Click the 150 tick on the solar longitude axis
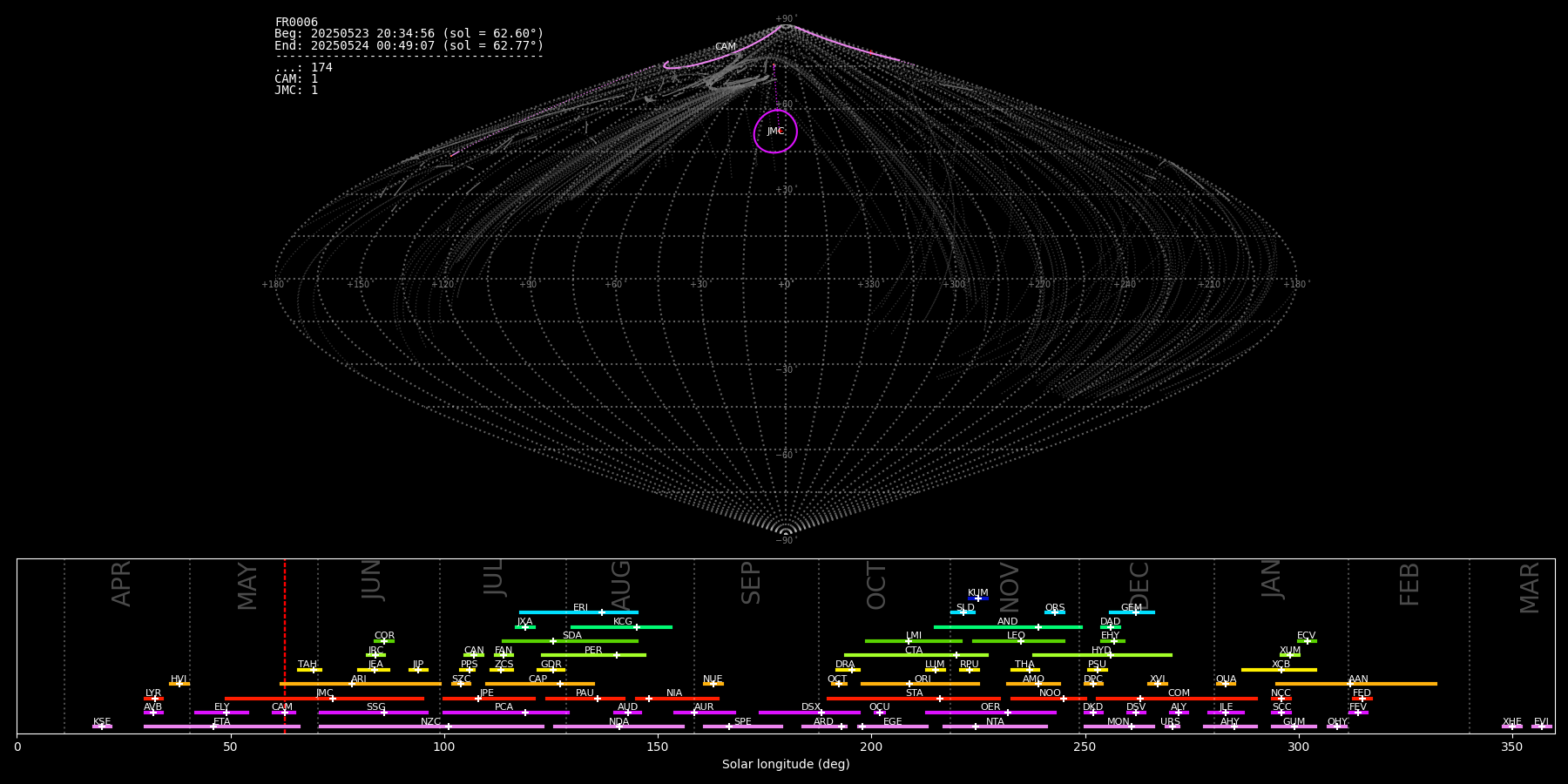Viewport: 1568px width, 784px height. click(x=658, y=747)
